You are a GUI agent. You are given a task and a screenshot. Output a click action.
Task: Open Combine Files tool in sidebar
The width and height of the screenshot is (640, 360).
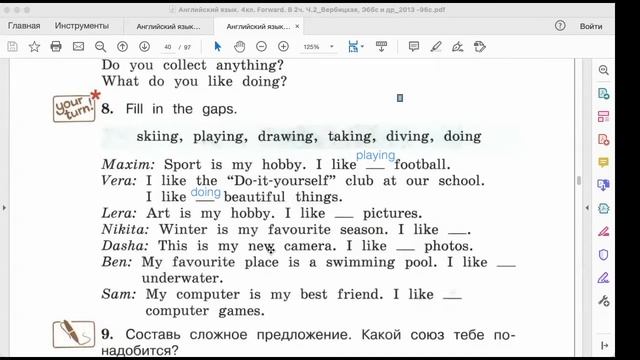(604, 185)
